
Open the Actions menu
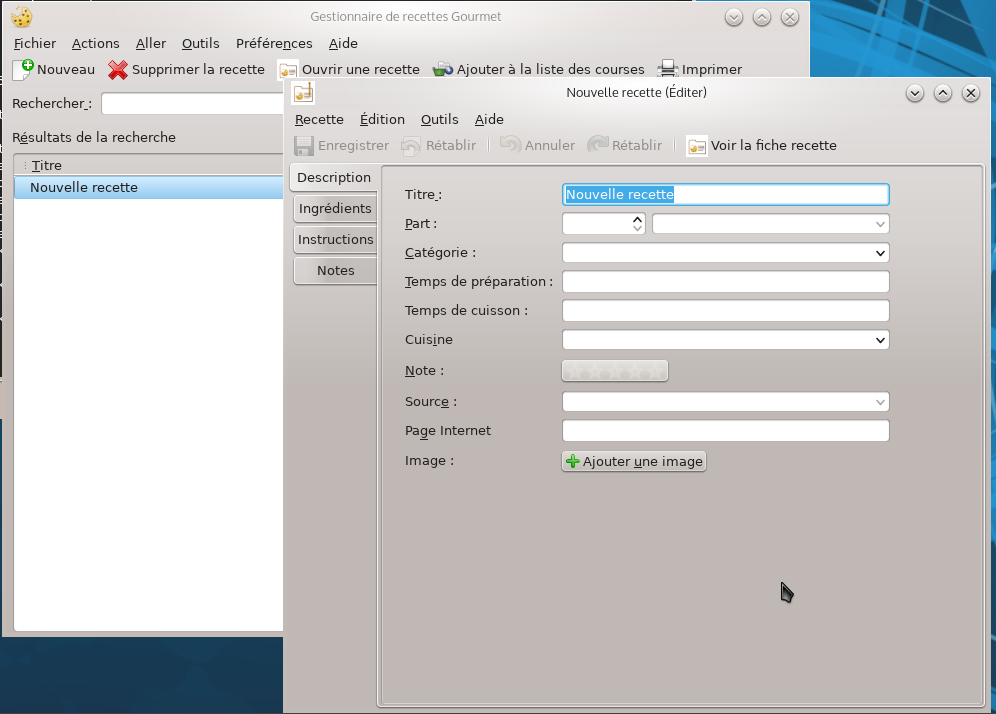[x=95, y=43]
